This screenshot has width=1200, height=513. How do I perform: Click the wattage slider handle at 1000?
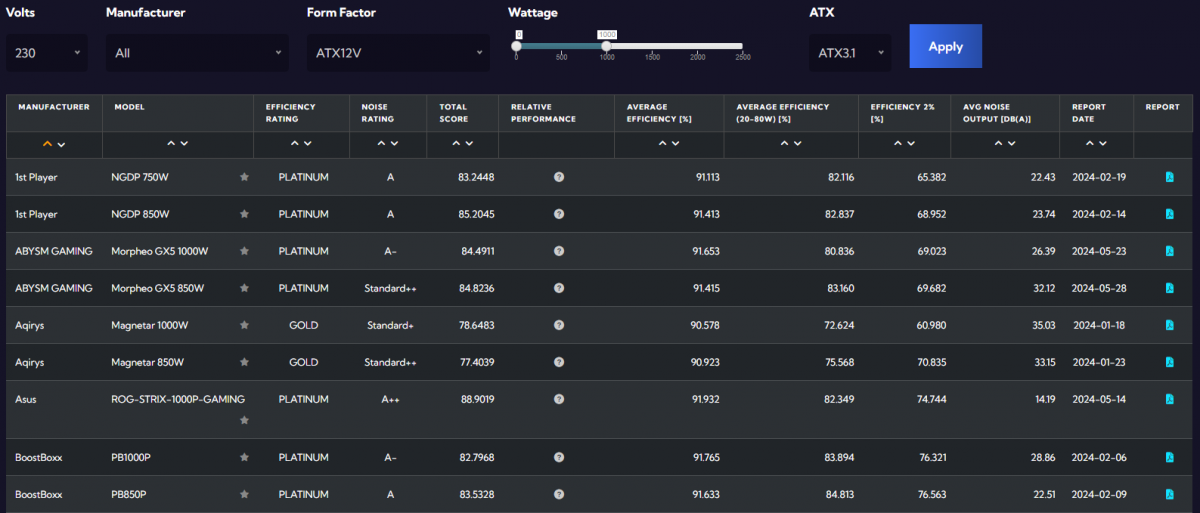click(606, 46)
